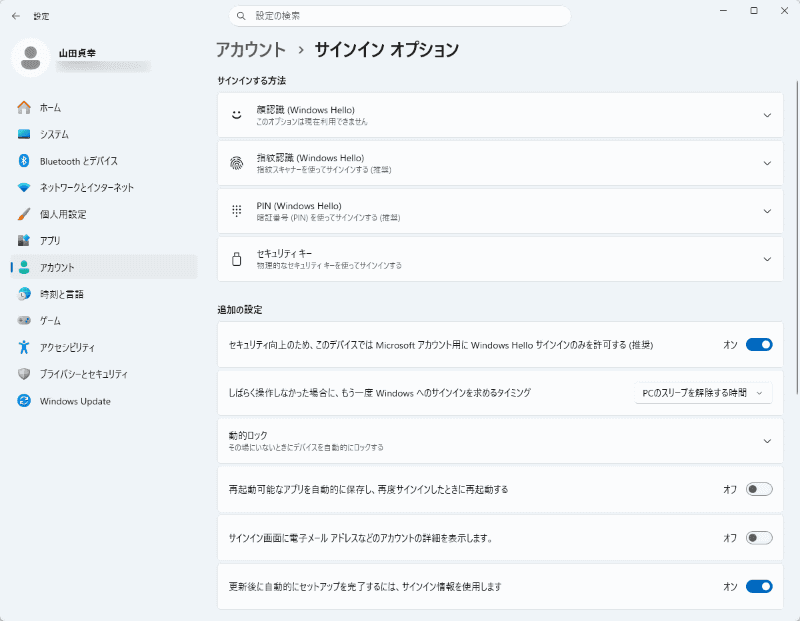Click アカウント breadcrumb link
The image size is (800, 621).
pos(251,49)
